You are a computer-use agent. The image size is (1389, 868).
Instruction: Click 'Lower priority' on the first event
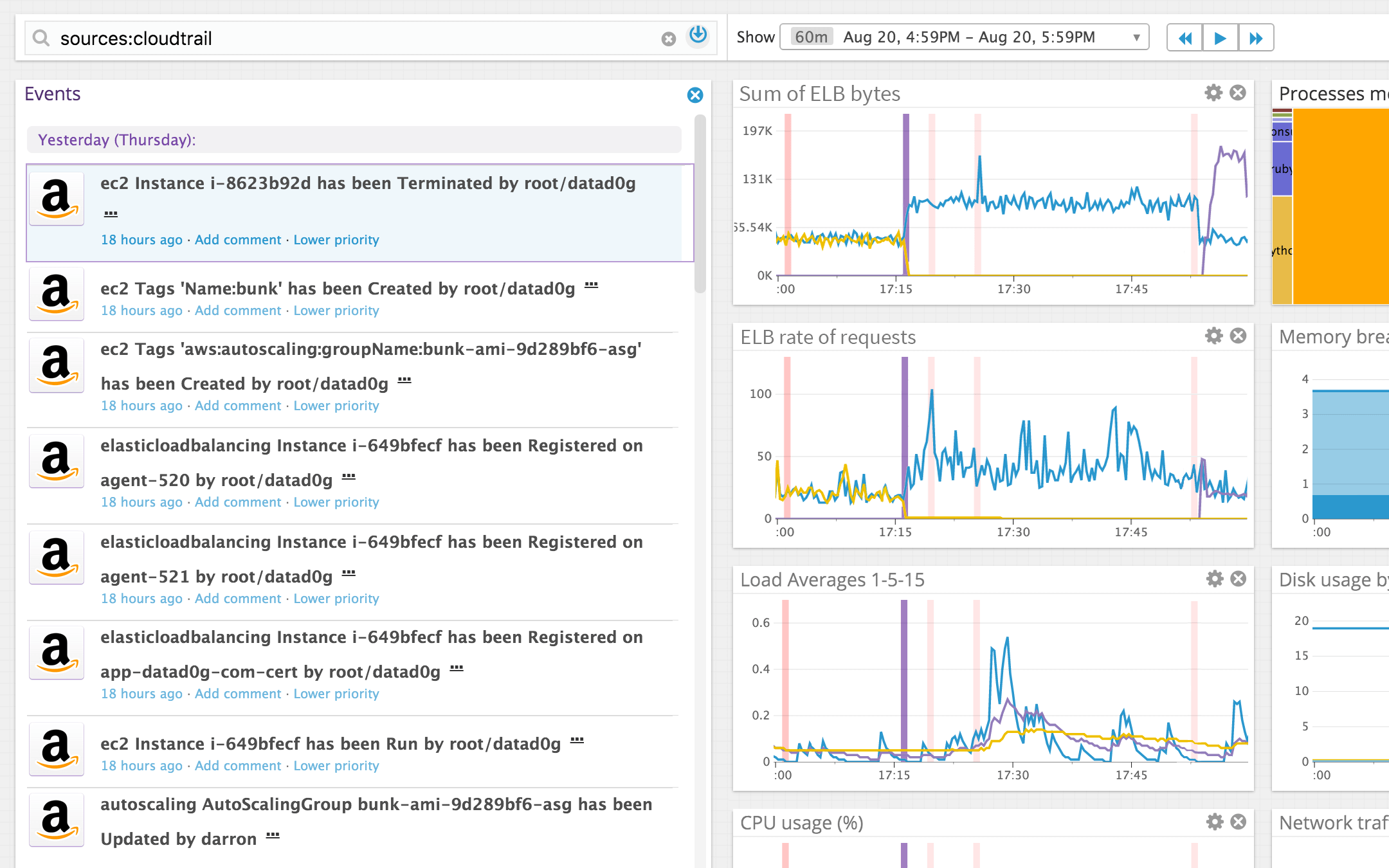point(336,239)
